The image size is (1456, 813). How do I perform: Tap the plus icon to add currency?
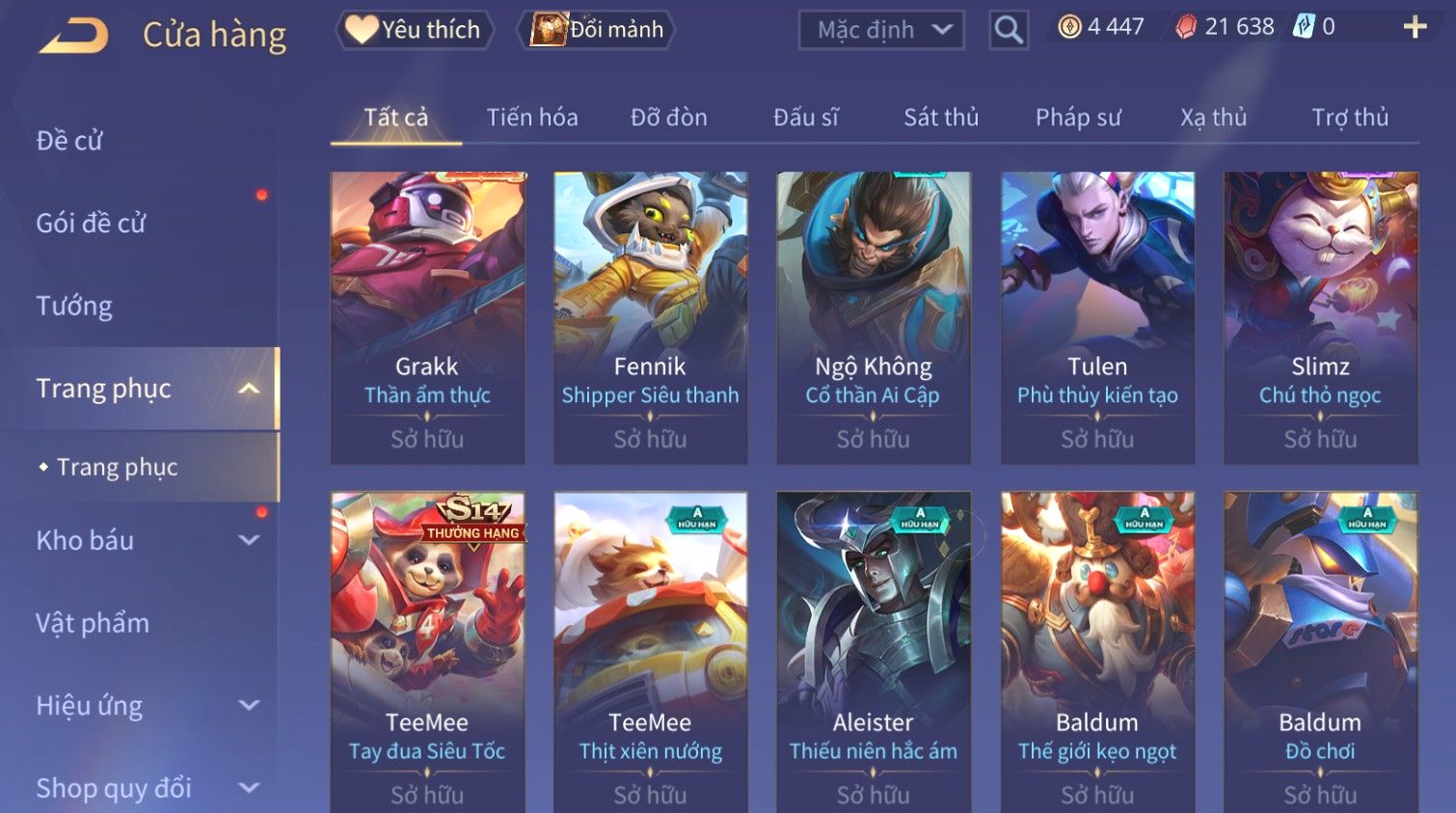coord(1415,27)
